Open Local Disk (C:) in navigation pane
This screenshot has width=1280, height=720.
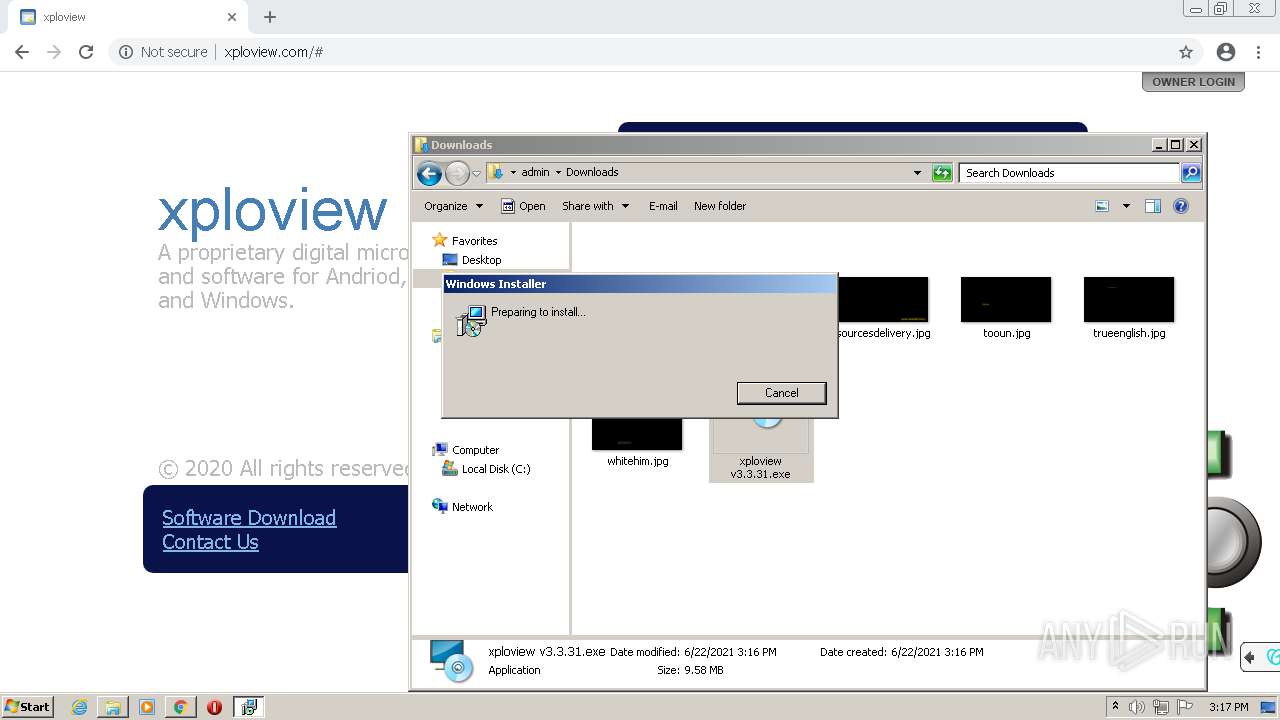point(486,469)
